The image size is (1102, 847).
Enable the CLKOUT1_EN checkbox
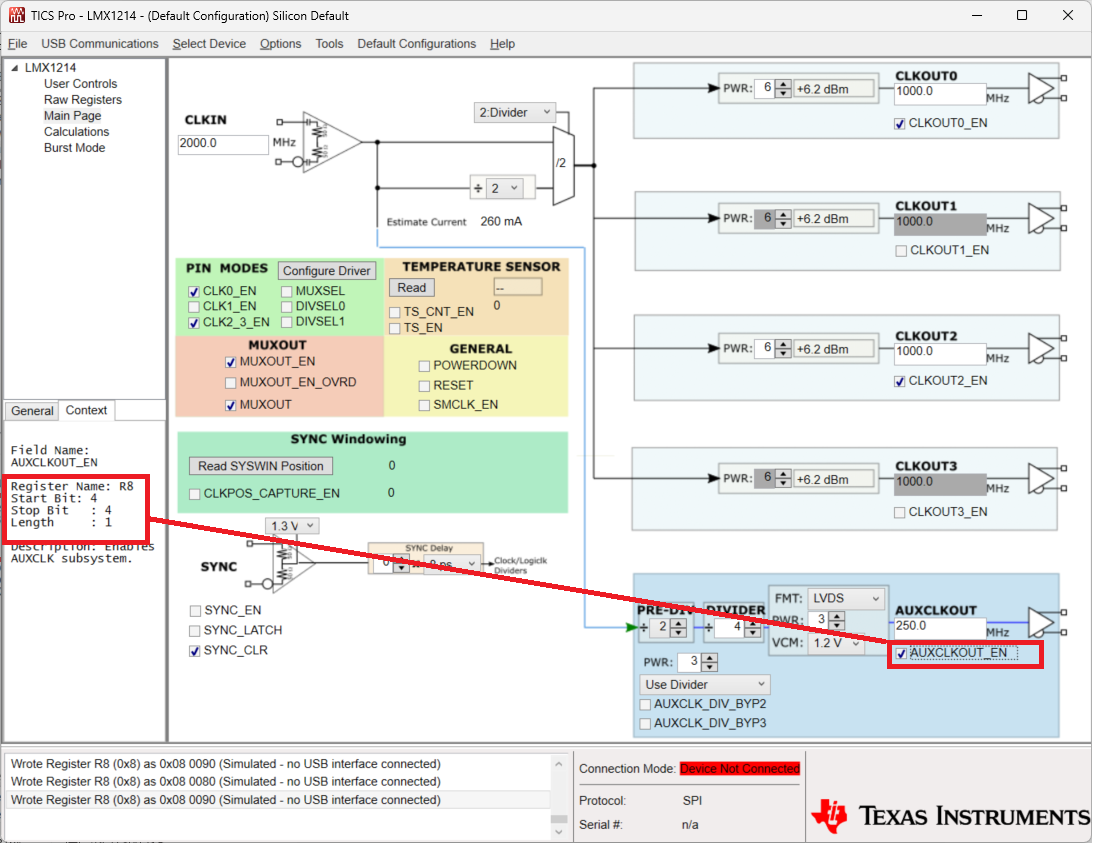pyautogui.click(x=901, y=251)
